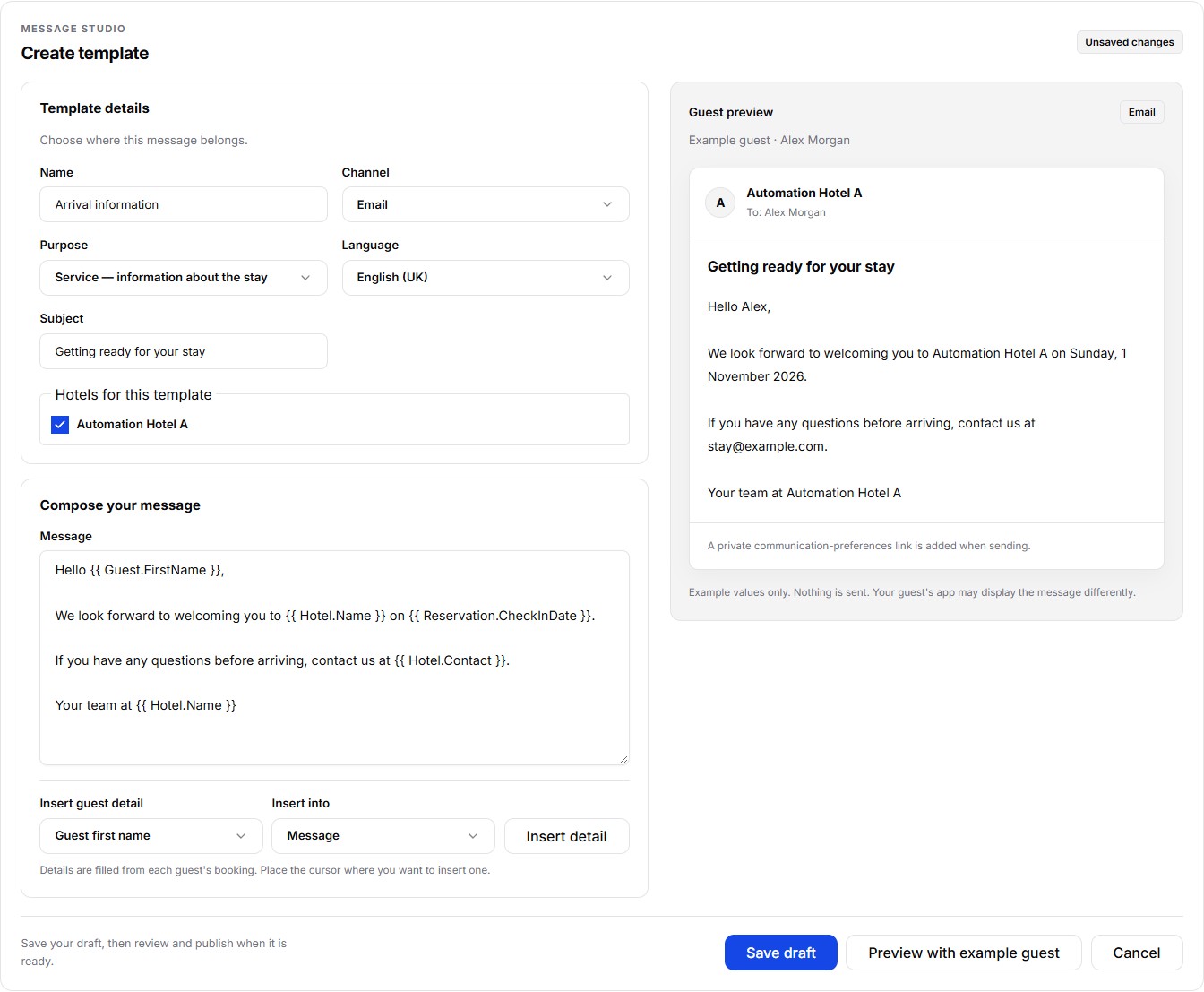Focus the Subject input field

(184, 351)
